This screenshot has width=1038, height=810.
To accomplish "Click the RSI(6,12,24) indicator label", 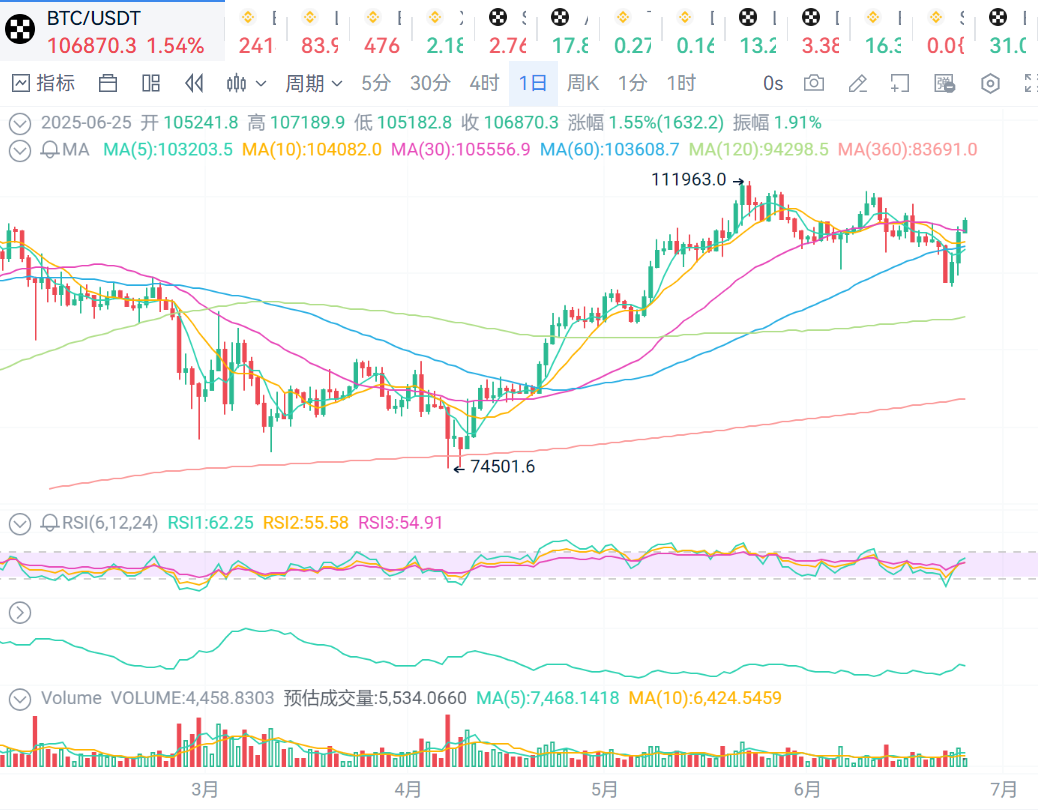I will (x=110, y=523).
